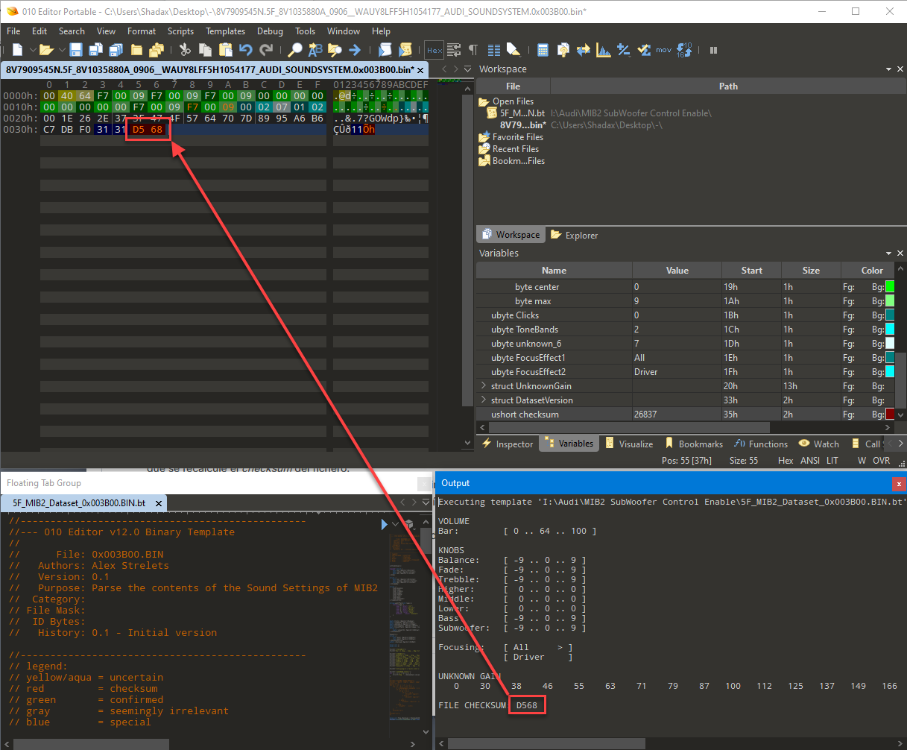Undo the last edit
The image size is (907, 750).
point(246,50)
